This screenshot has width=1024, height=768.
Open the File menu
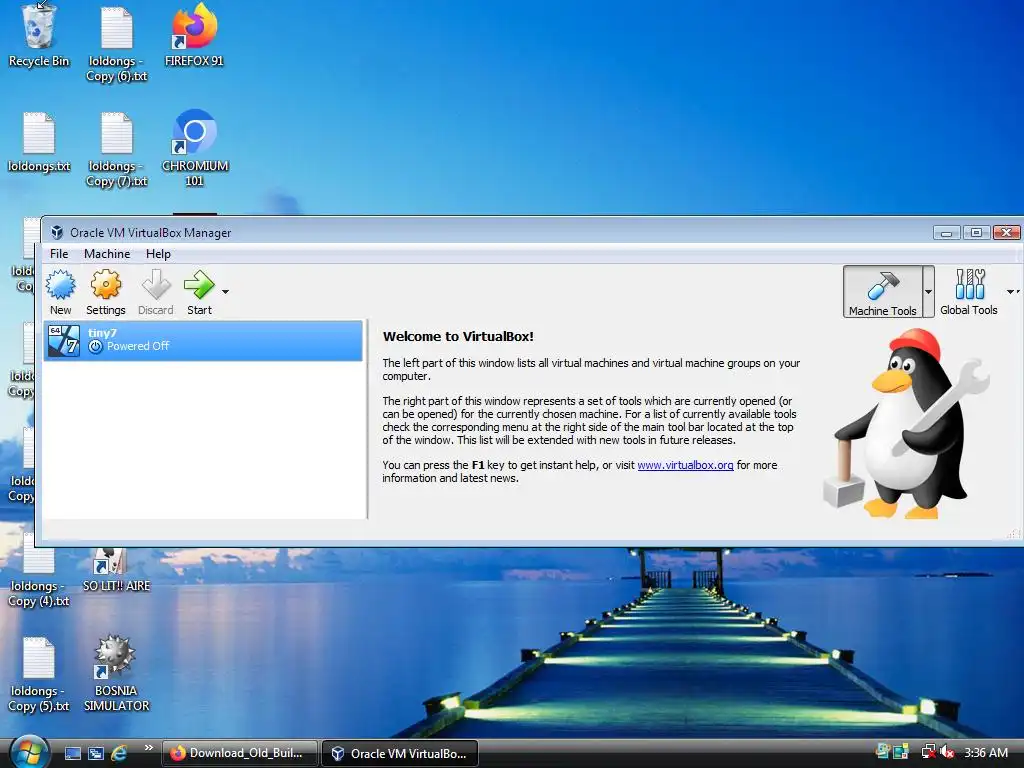(59, 253)
